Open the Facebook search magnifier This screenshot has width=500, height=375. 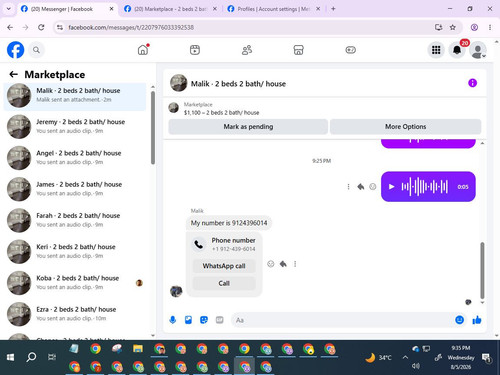pos(36,50)
